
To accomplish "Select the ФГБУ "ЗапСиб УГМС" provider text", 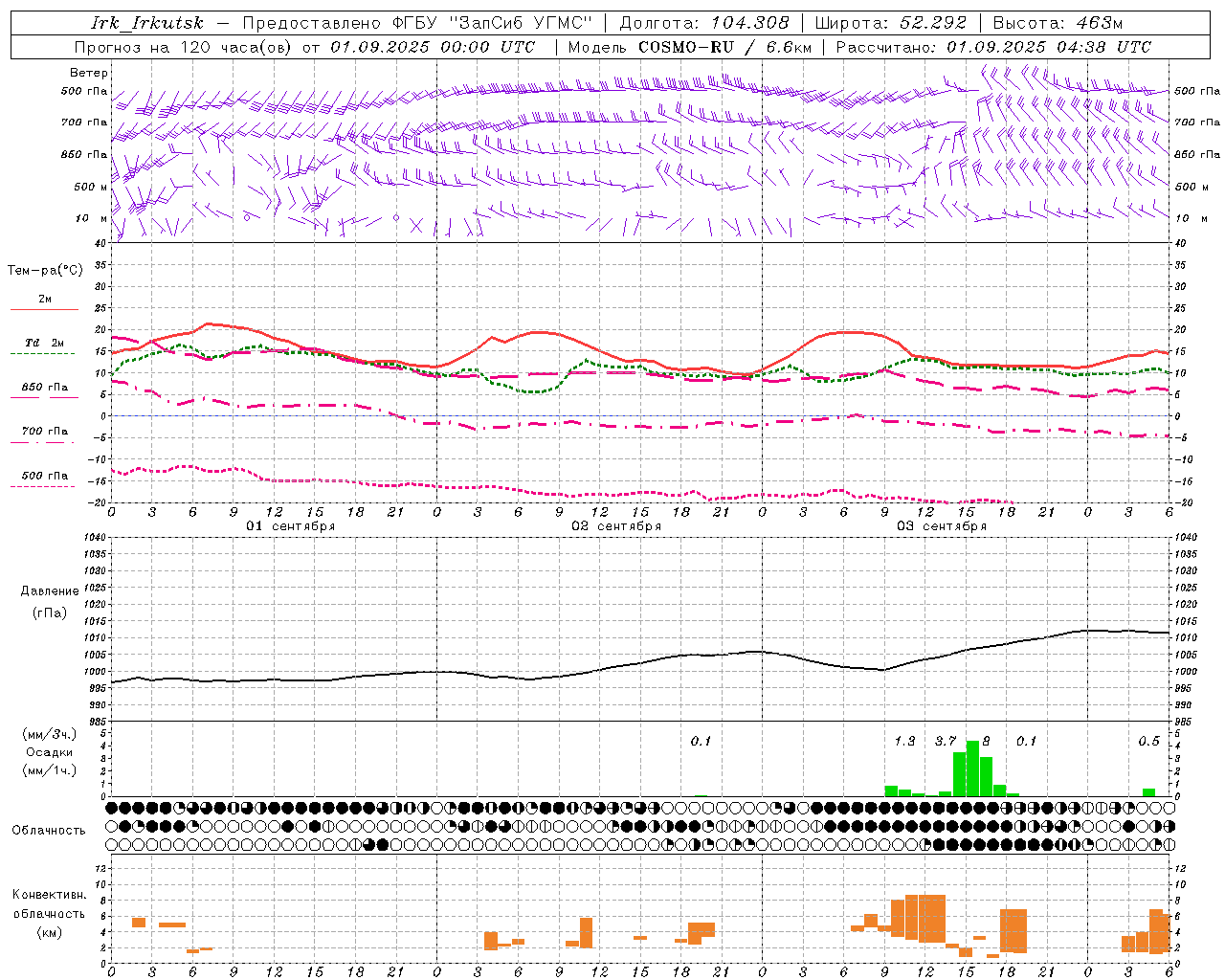I will [492, 23].
